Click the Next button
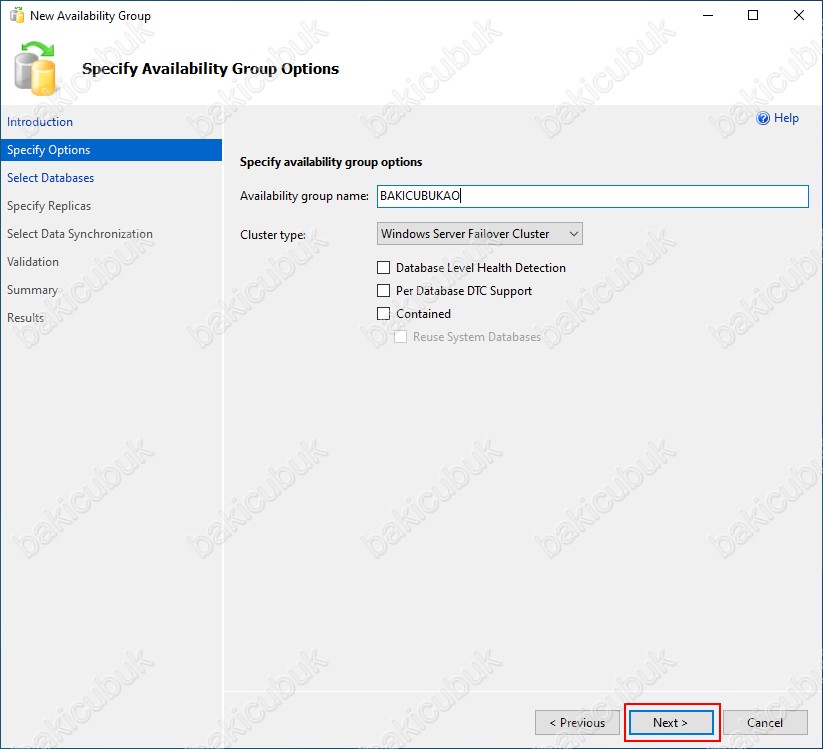The height and width of the screenshot is (749, 823). (671, 723)
